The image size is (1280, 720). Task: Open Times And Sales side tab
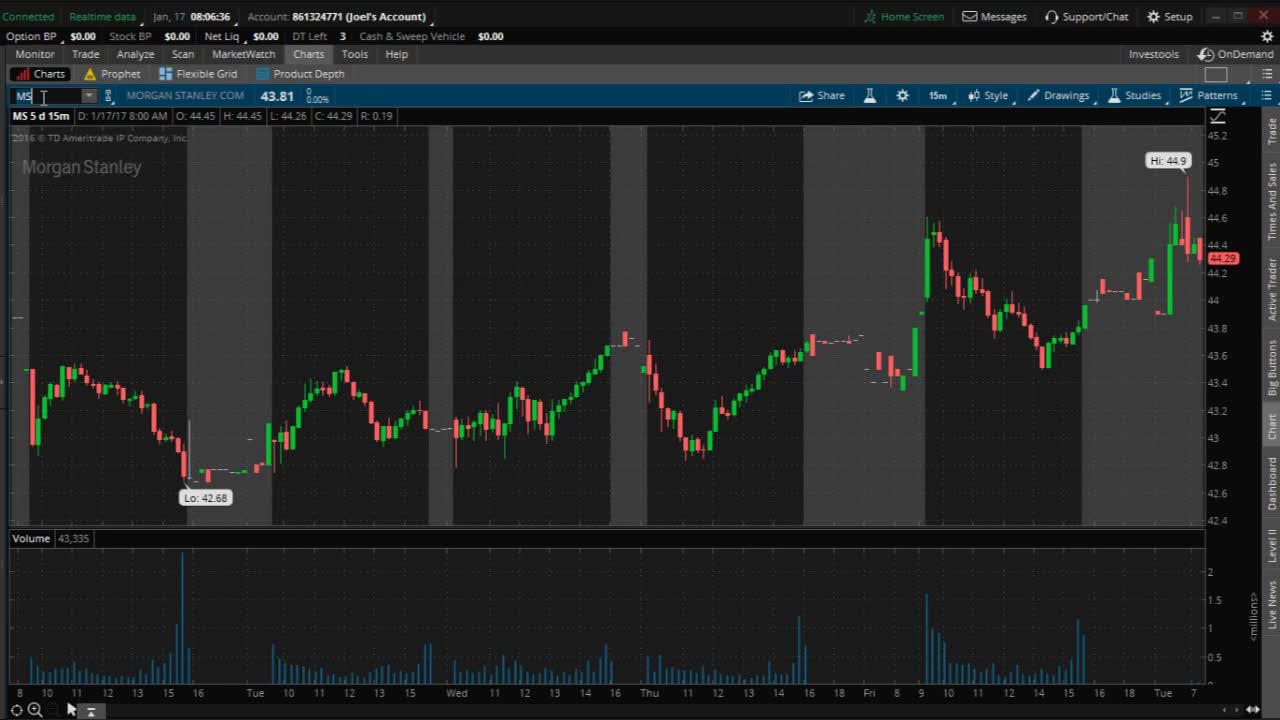(1272, 201)
